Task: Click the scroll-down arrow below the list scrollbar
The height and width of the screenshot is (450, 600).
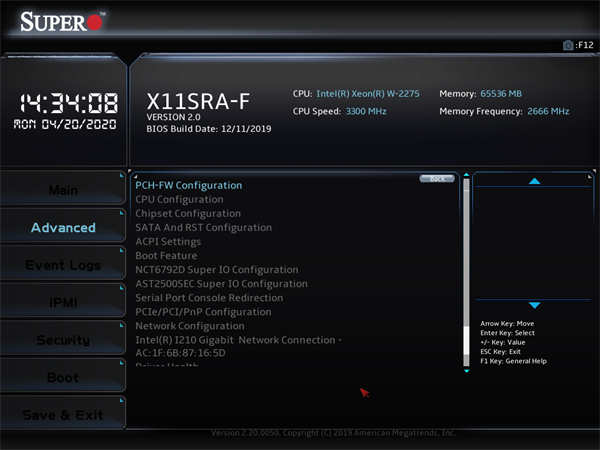Action: (x=466, y=371)
